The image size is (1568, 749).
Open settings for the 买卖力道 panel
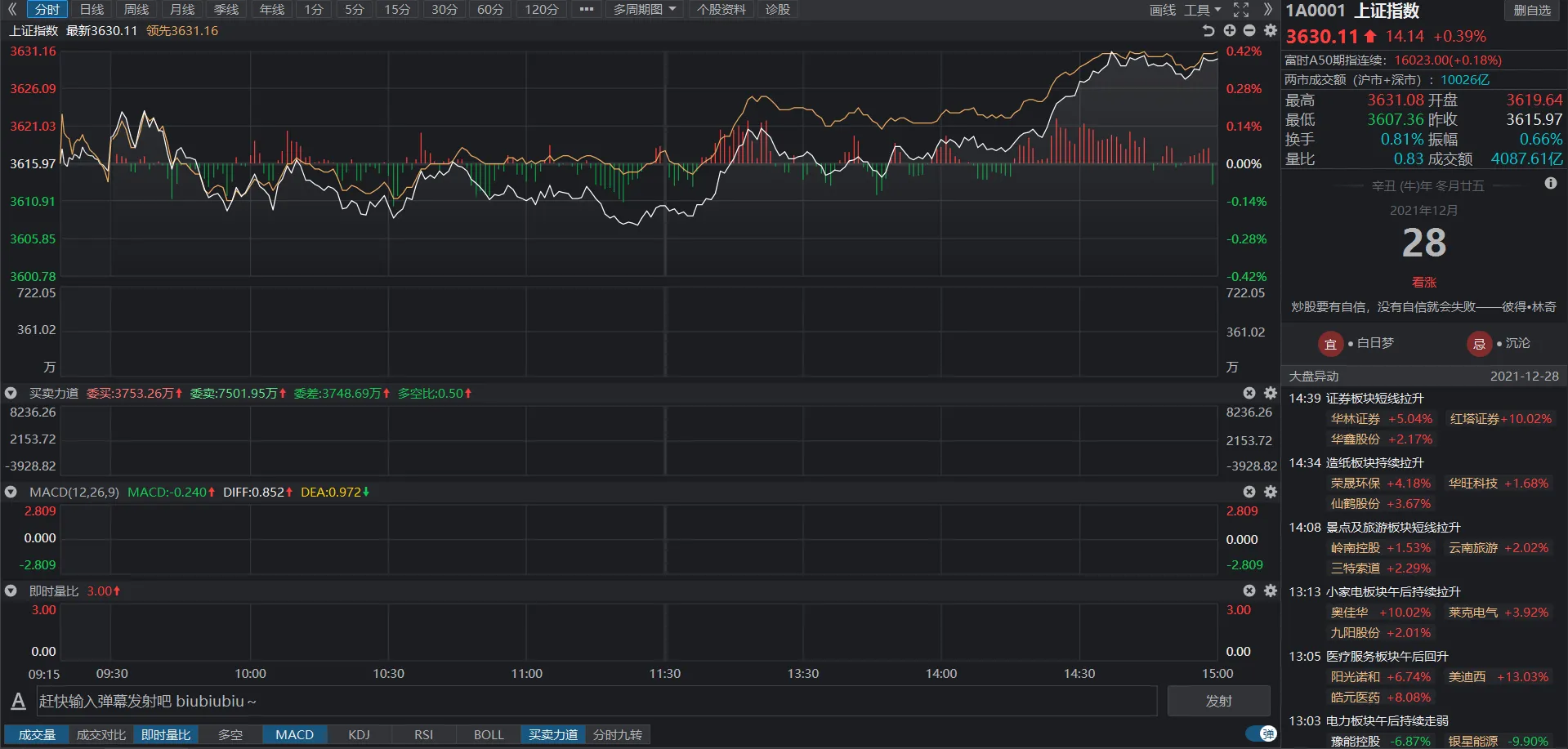[1270, 393]
